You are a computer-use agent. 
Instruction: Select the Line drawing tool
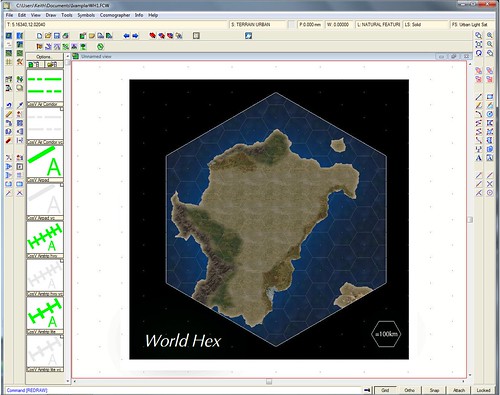[479, 97]
